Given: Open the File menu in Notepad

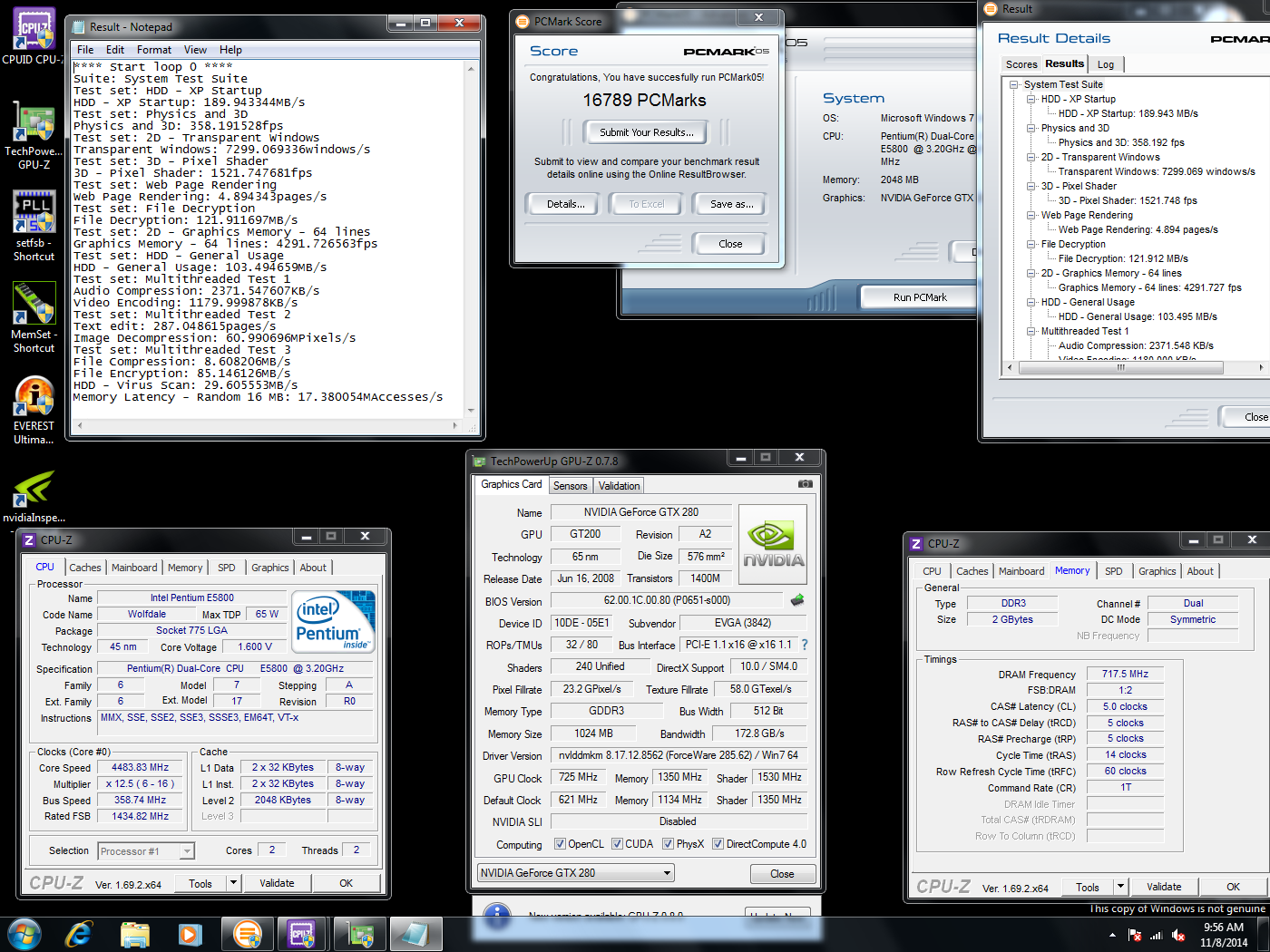Looking at the screenshot, I should (85, 50).
